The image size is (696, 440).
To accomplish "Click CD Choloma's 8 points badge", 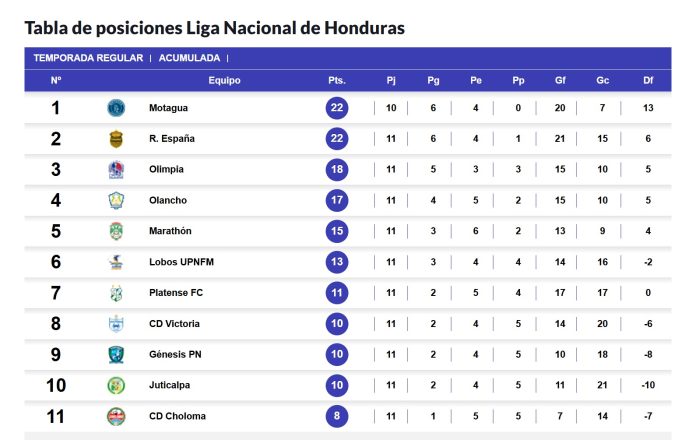I will (x=336, y=416).
